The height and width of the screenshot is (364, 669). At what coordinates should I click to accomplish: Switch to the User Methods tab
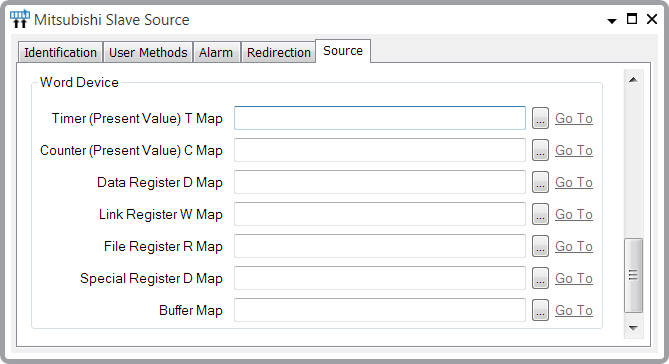click(148, 52)
